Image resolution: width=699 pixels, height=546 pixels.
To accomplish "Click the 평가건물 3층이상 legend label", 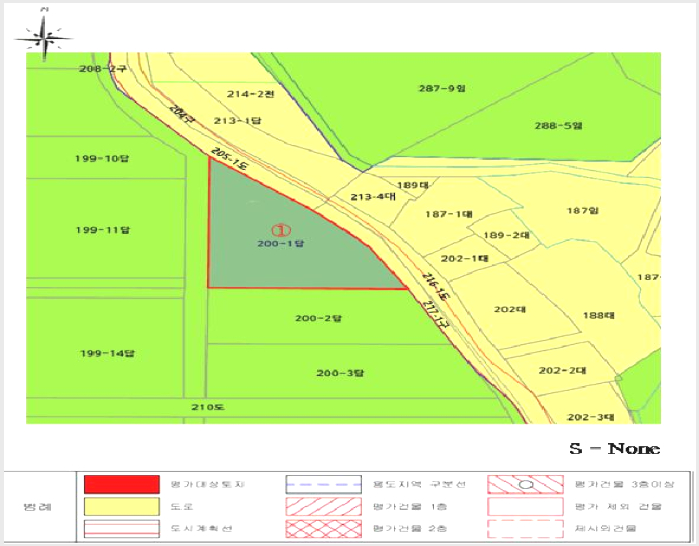I will [x=624, y=484].
